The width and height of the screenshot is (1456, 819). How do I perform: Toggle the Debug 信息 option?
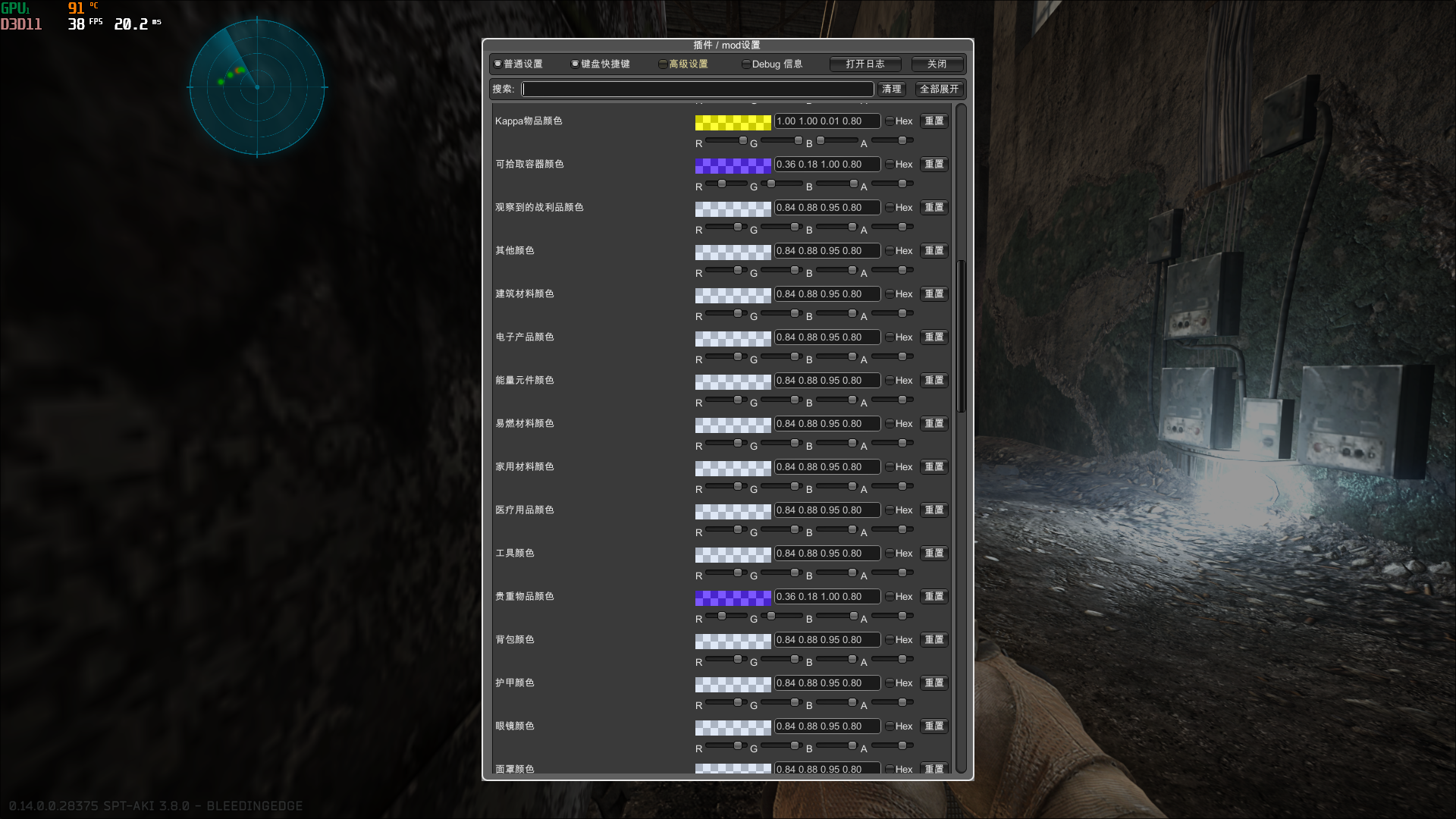coord(772,64)
